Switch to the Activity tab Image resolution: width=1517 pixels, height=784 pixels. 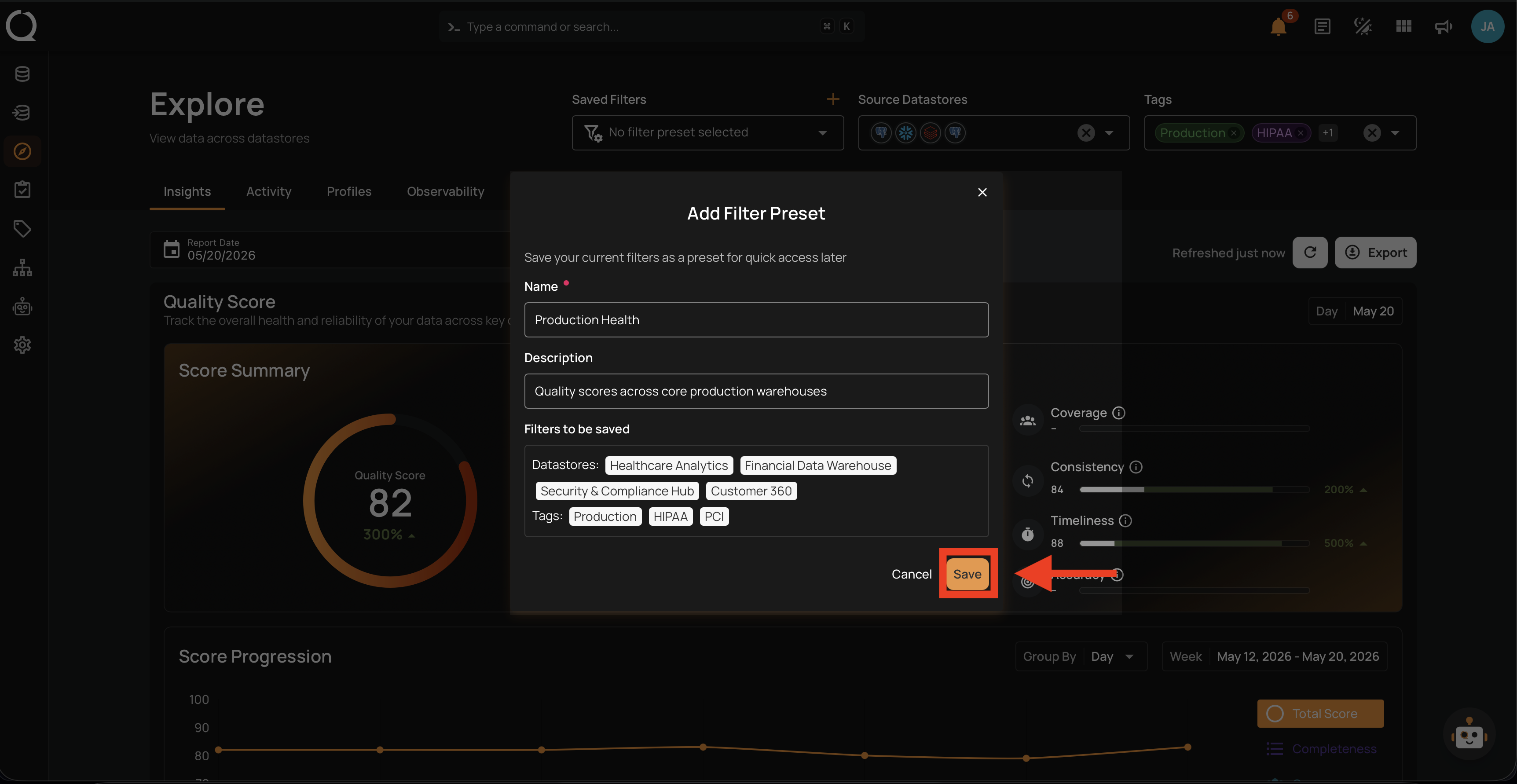(x=268, y=191)
